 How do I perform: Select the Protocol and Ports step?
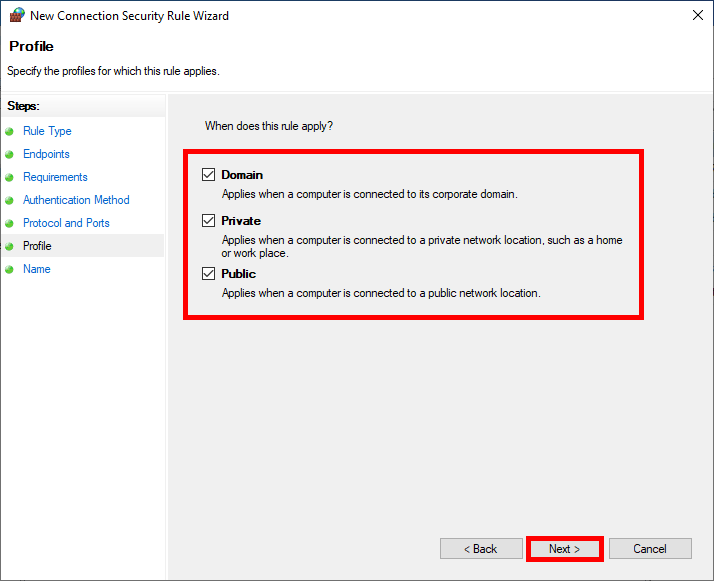pyautogui.click(x=66, y=223)
